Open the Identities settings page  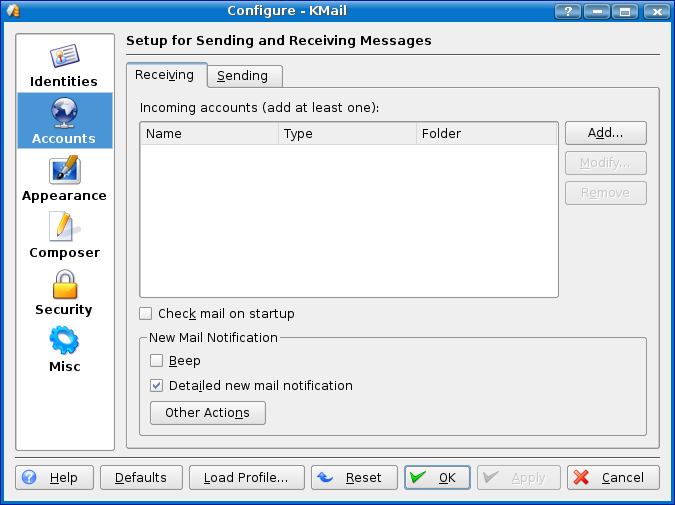tap(64, 65)
